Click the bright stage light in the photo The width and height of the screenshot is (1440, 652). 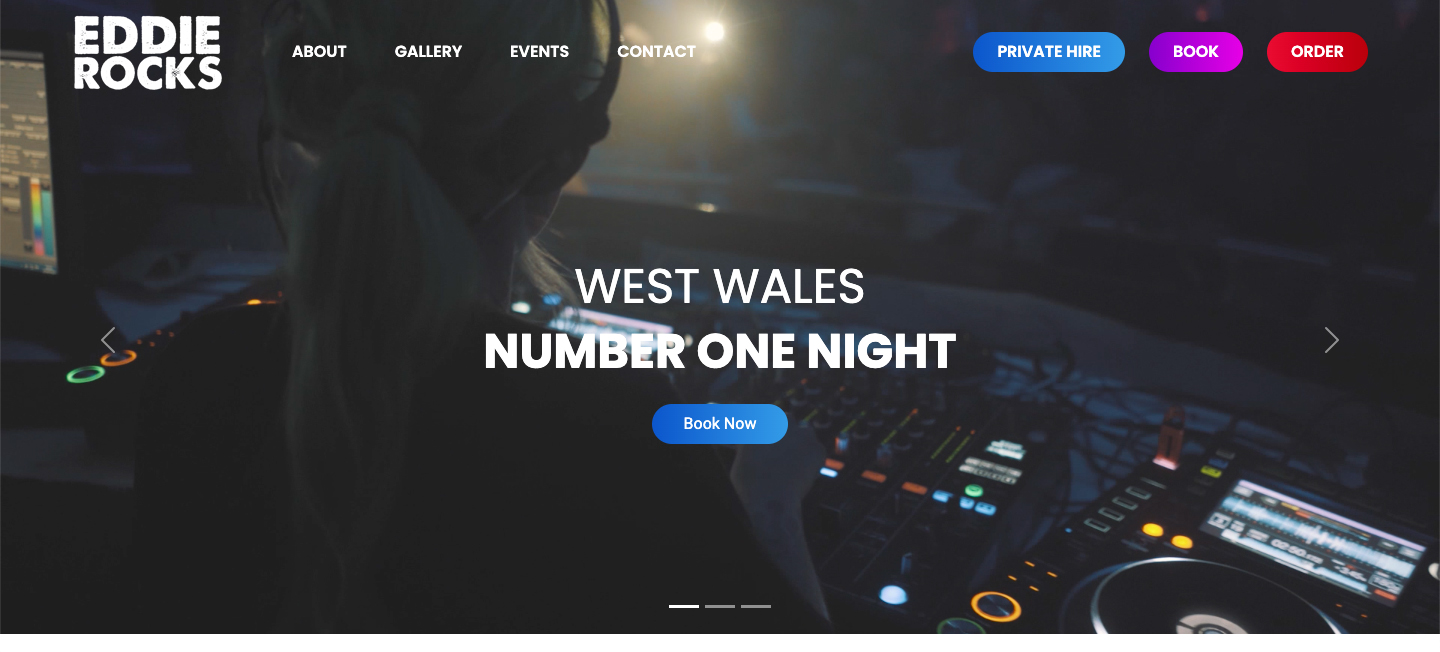click(x=713, y=33)
